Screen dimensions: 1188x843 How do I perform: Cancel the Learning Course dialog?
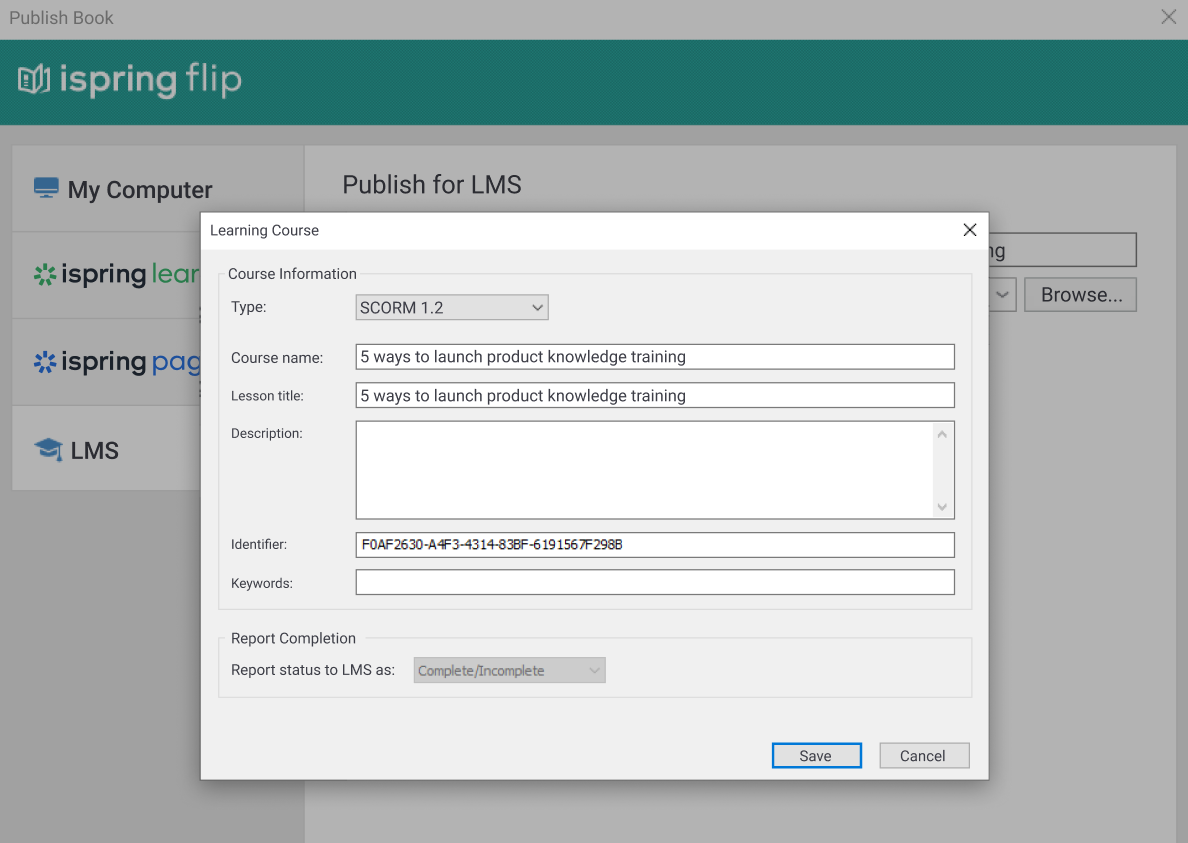(x=923, y=755)
